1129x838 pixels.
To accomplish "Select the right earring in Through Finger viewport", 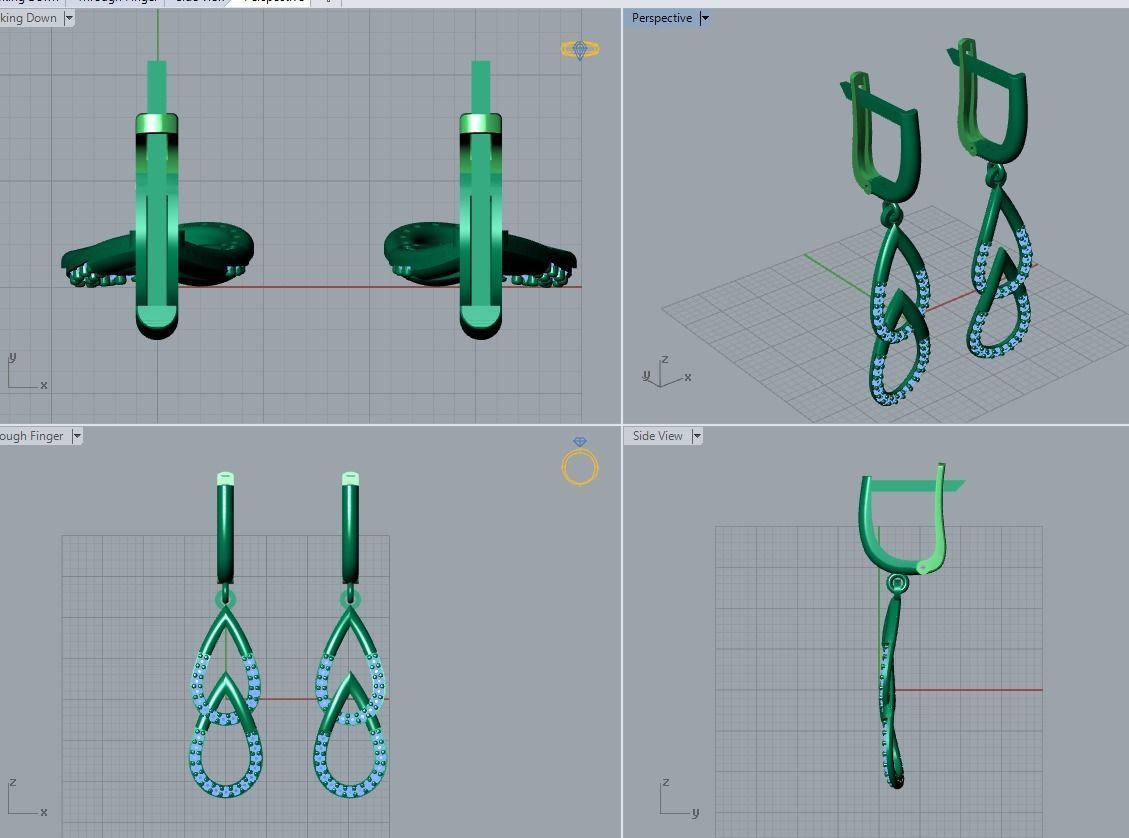I will [350, 634].
